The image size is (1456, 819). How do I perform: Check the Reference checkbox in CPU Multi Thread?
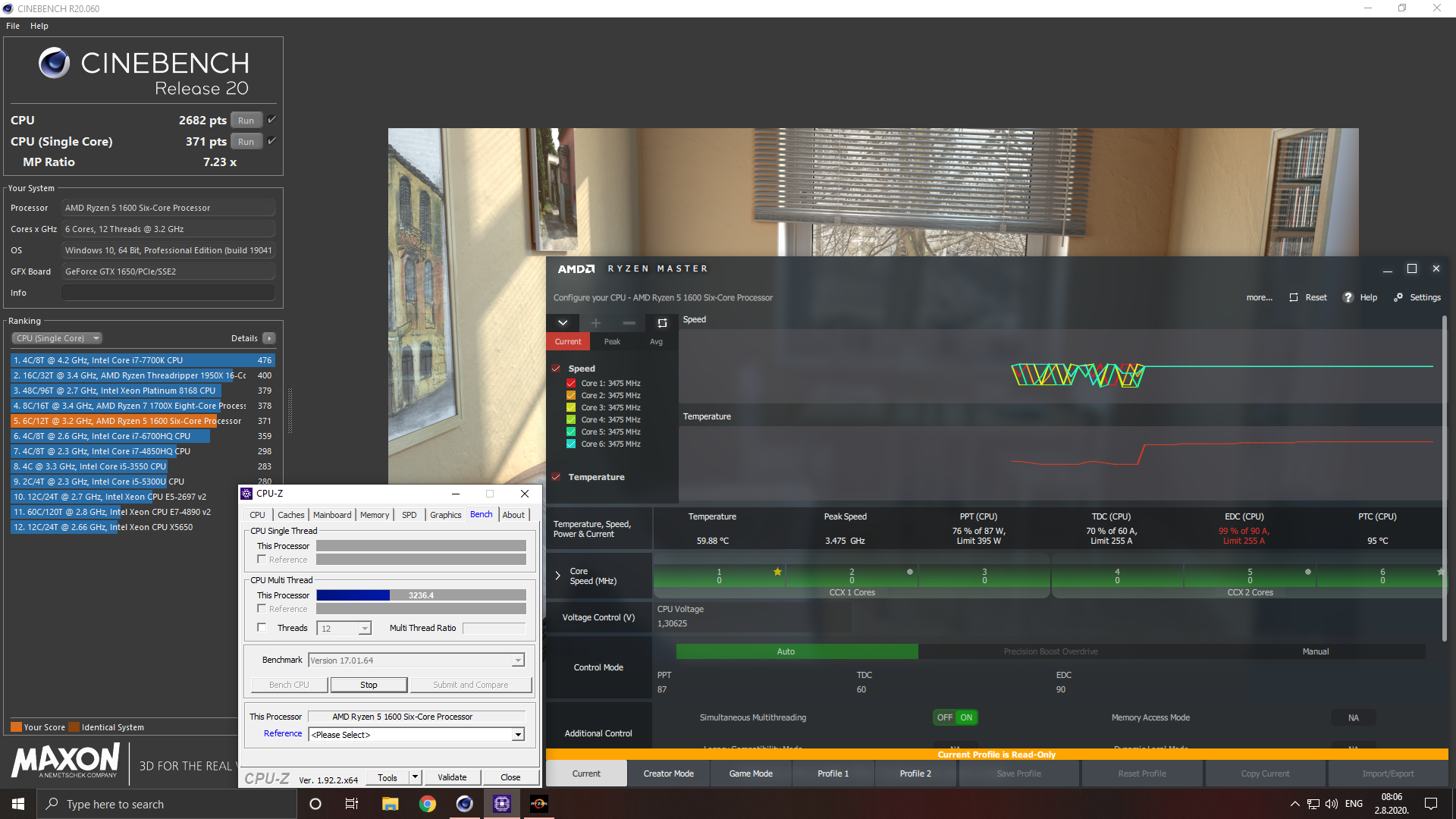click(262, 609)
